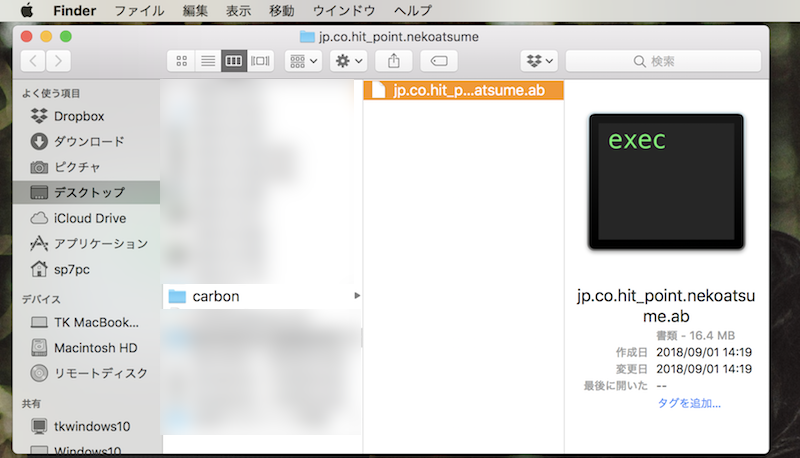Click the タグを追加... link
Viewport: 800px width, 458px height.
[x=689, y=403]
